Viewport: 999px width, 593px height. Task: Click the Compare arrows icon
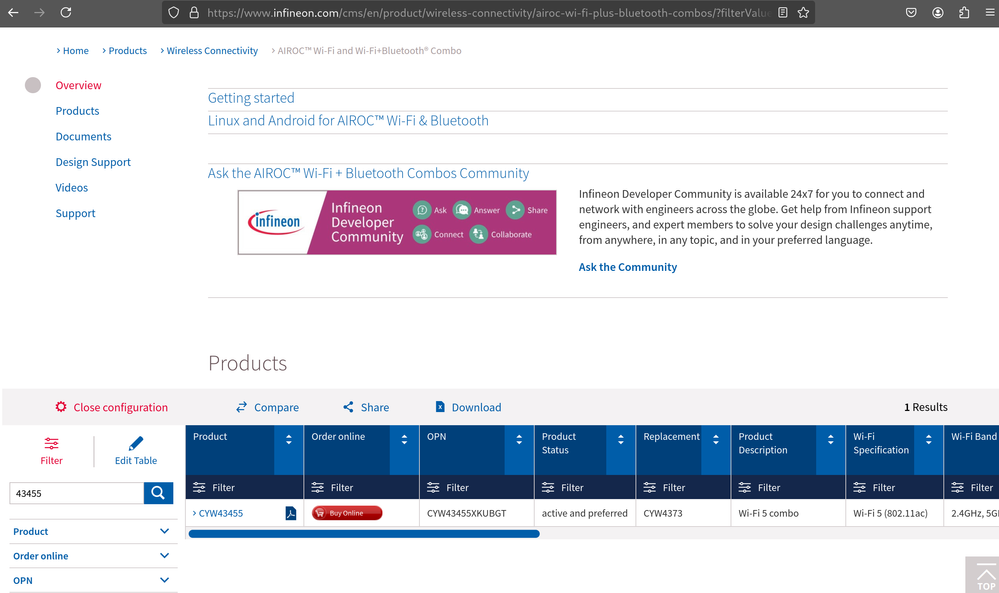pyautogui.click(x=241, y=407)
